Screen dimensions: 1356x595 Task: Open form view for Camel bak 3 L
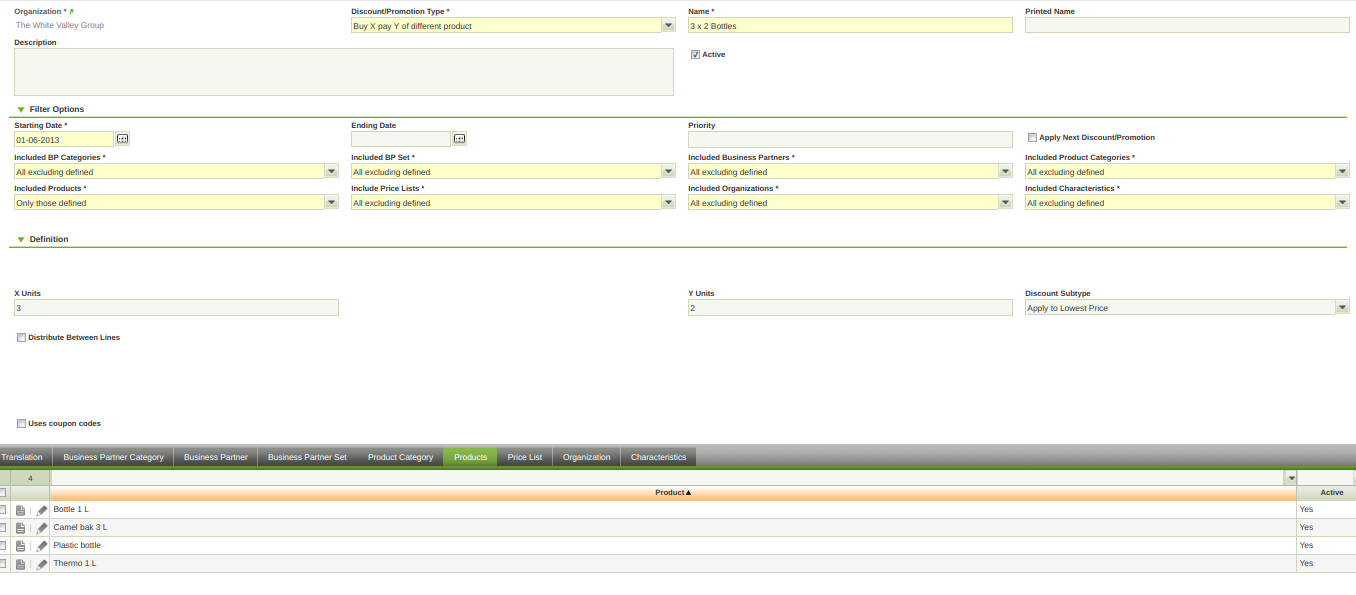21,528
